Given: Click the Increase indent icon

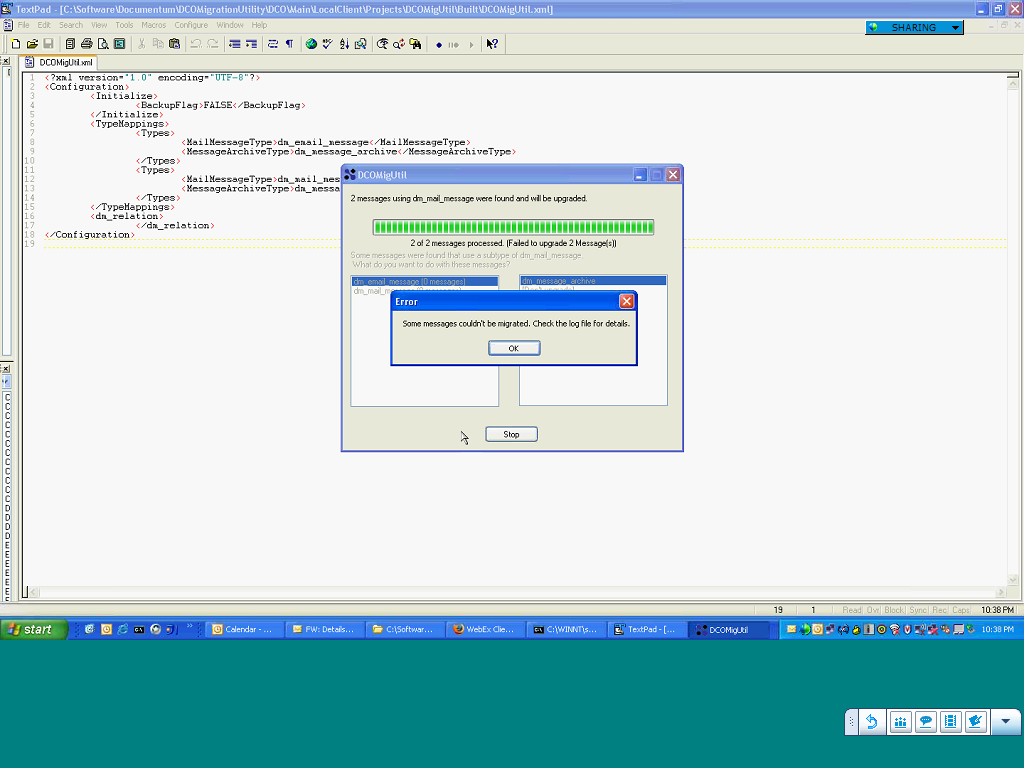Looking at the screenshot, I should click(x=251, y=44).
